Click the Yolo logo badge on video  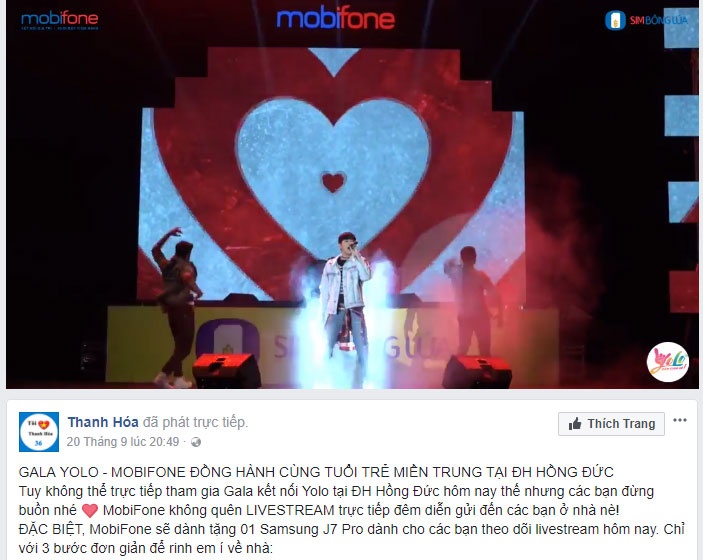(668, 362)
